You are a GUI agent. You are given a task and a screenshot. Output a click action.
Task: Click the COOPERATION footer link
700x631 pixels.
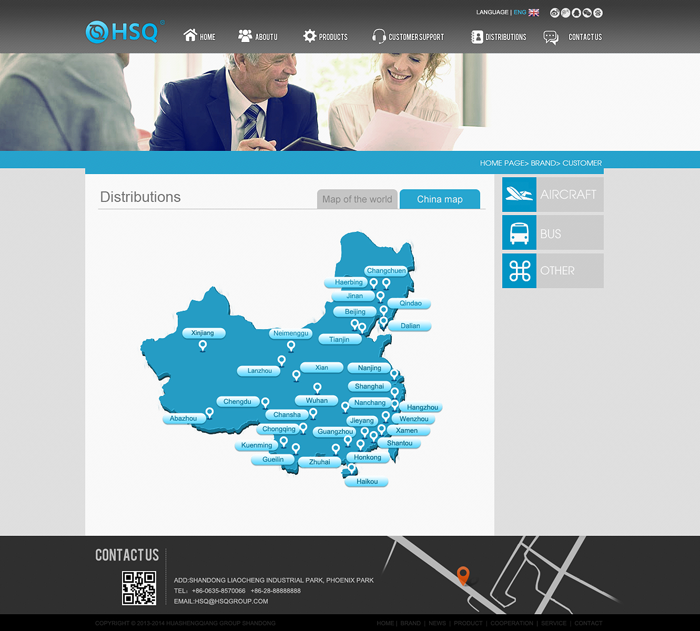coord(512,623)
